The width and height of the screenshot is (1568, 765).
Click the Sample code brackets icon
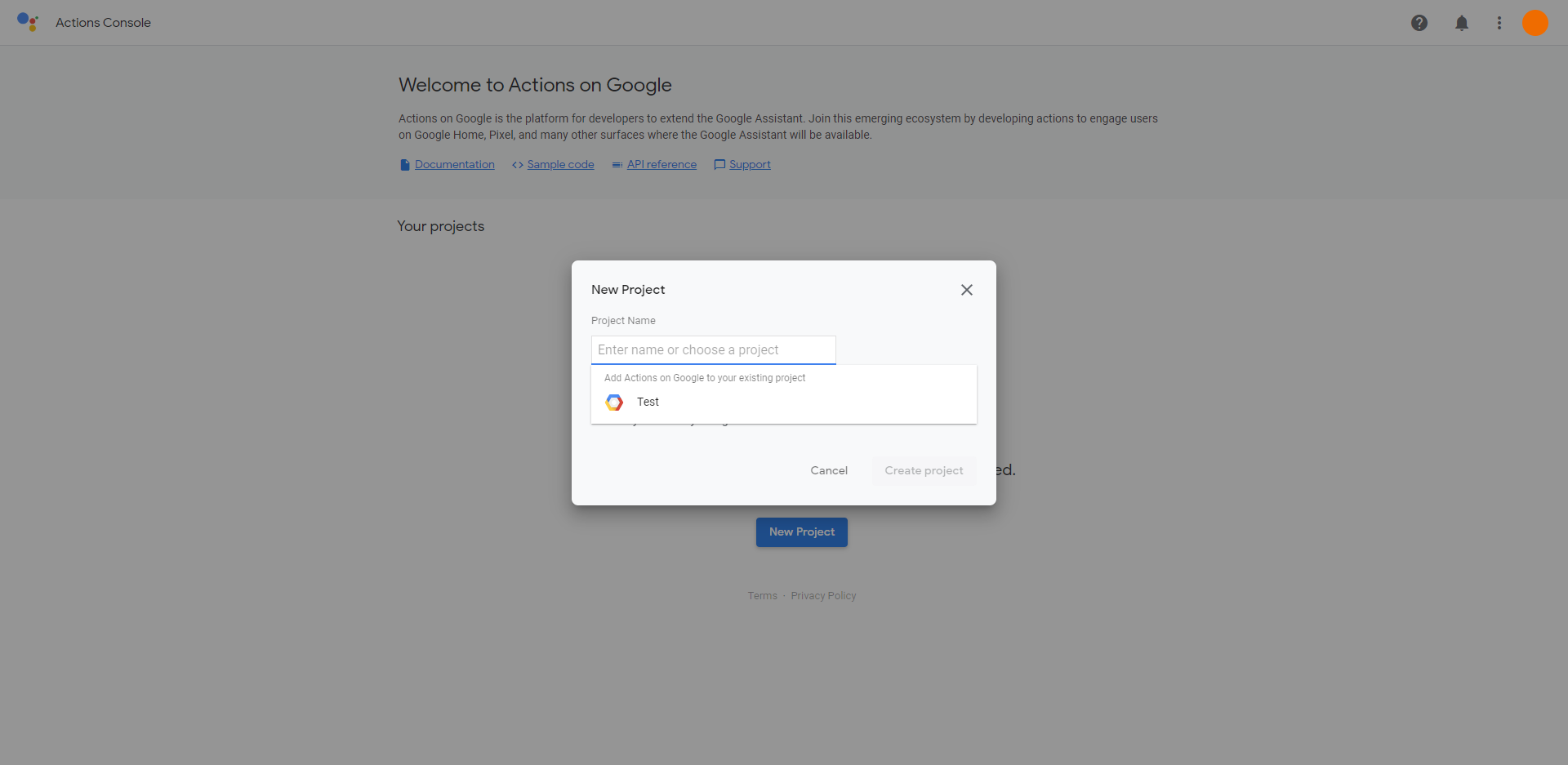tap(518, 165)
